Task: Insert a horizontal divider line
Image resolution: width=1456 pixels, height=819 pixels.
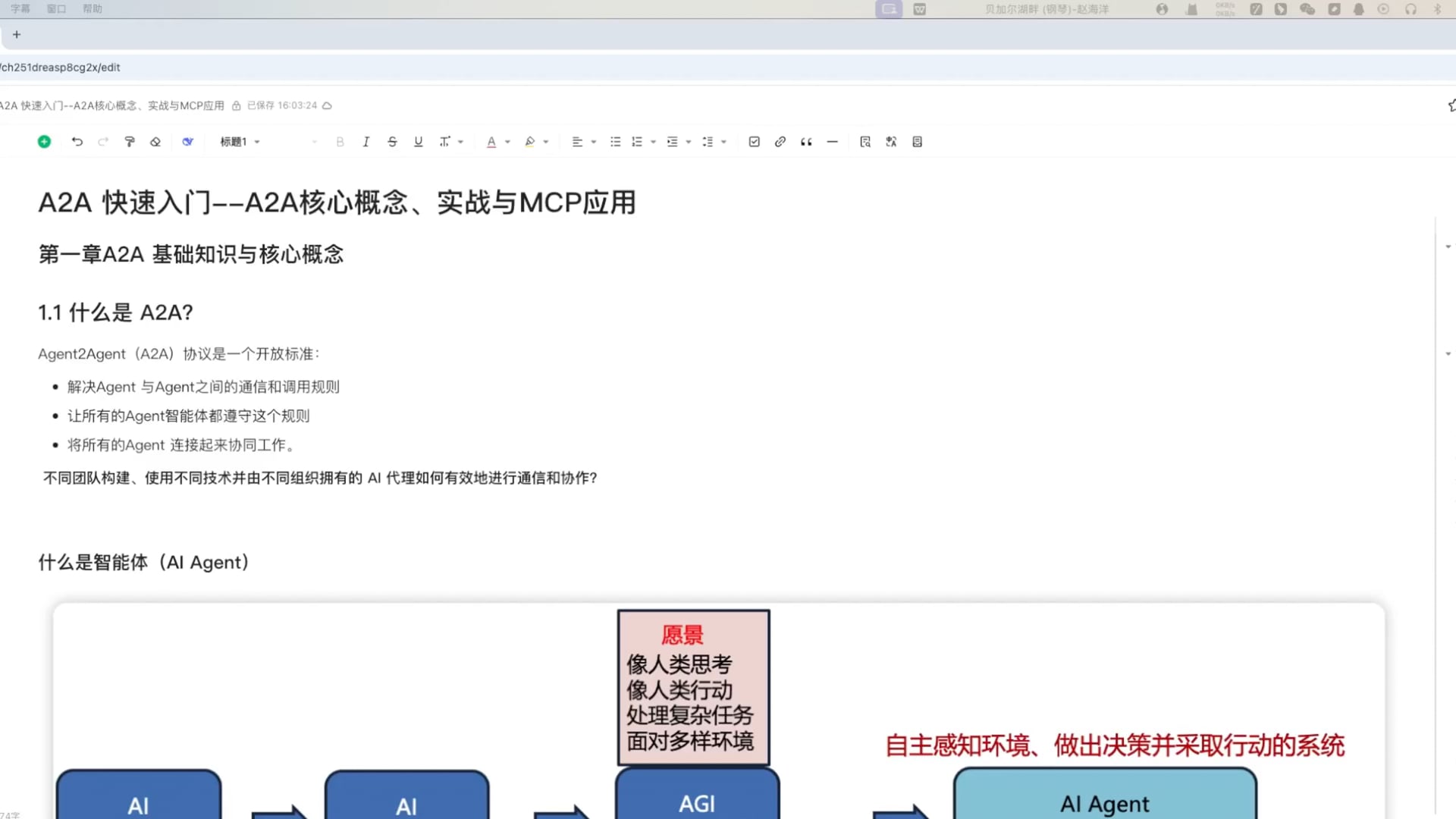Action: [832, 142]
